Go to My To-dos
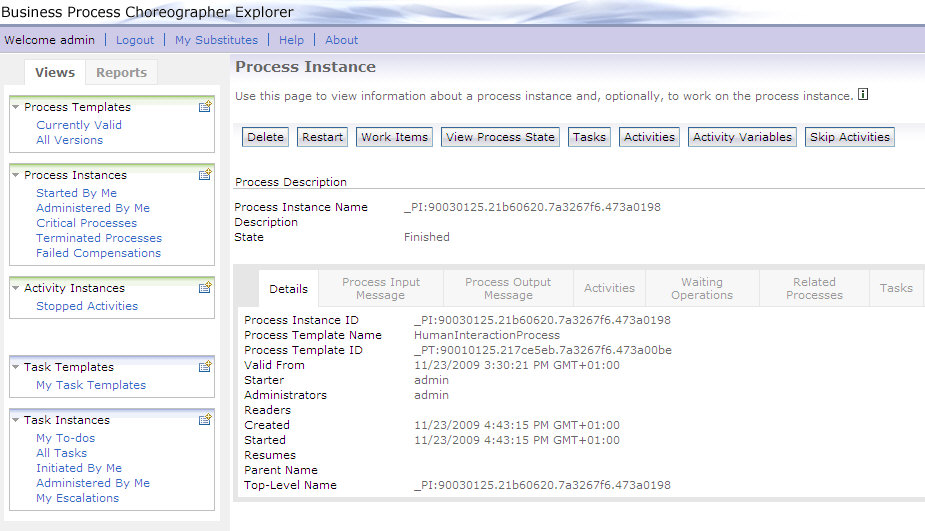This screenshot has width=925, height=531. pos(66,438)
